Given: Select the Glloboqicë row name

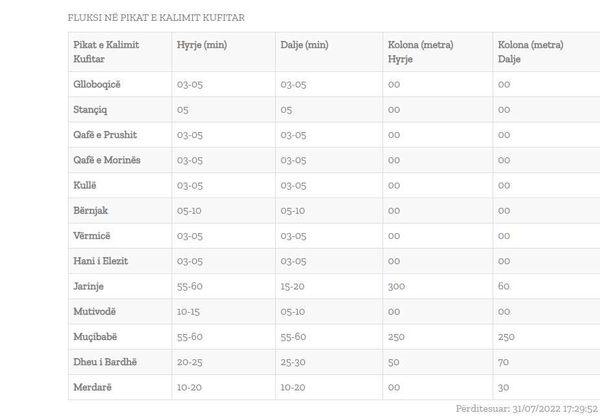Looking at the screenshot, I should [97, 84].
